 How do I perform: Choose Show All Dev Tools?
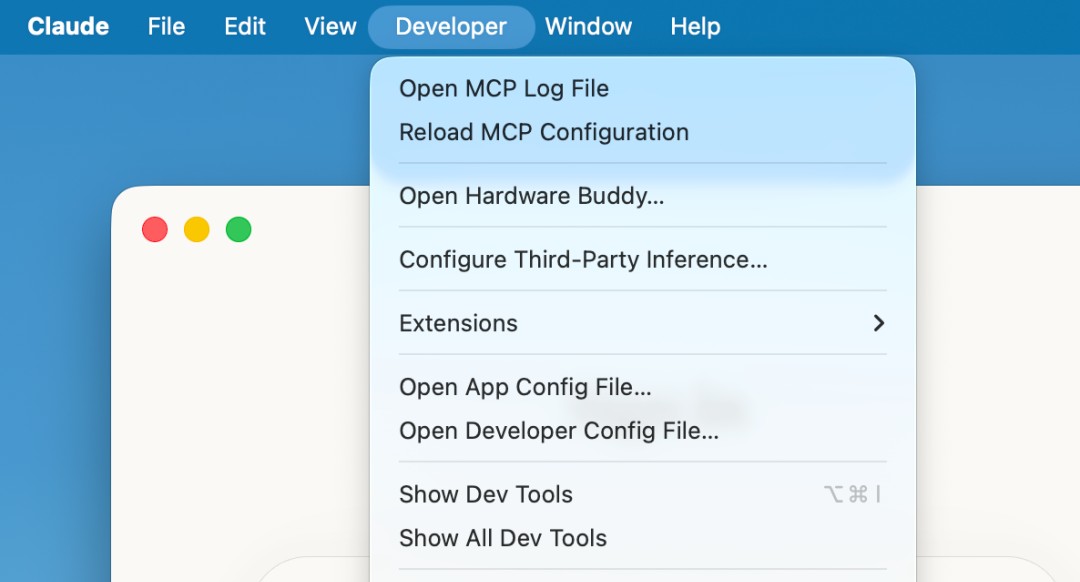tap(503, 538)
